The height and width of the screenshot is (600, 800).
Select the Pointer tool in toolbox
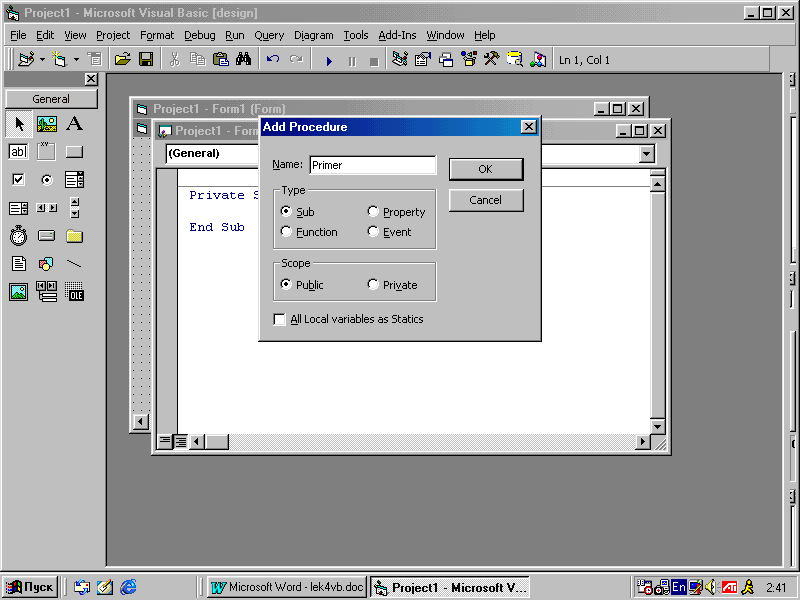coord(19,124)
